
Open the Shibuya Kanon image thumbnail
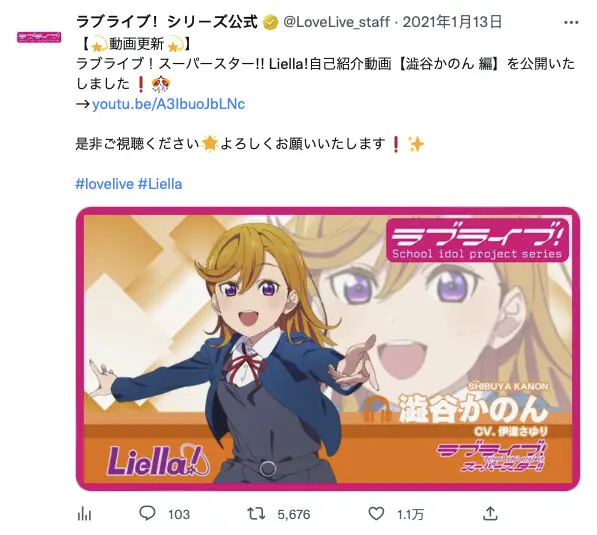(328, 349)
